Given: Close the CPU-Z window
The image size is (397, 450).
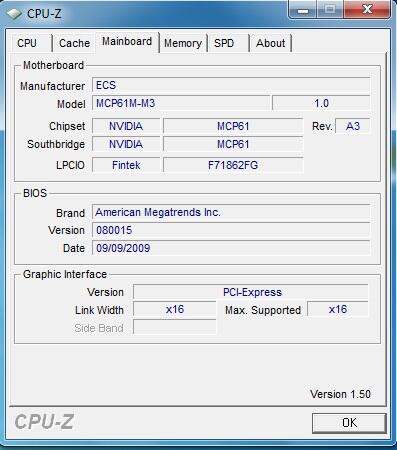Looking at the screenshot, I should 367,9.
